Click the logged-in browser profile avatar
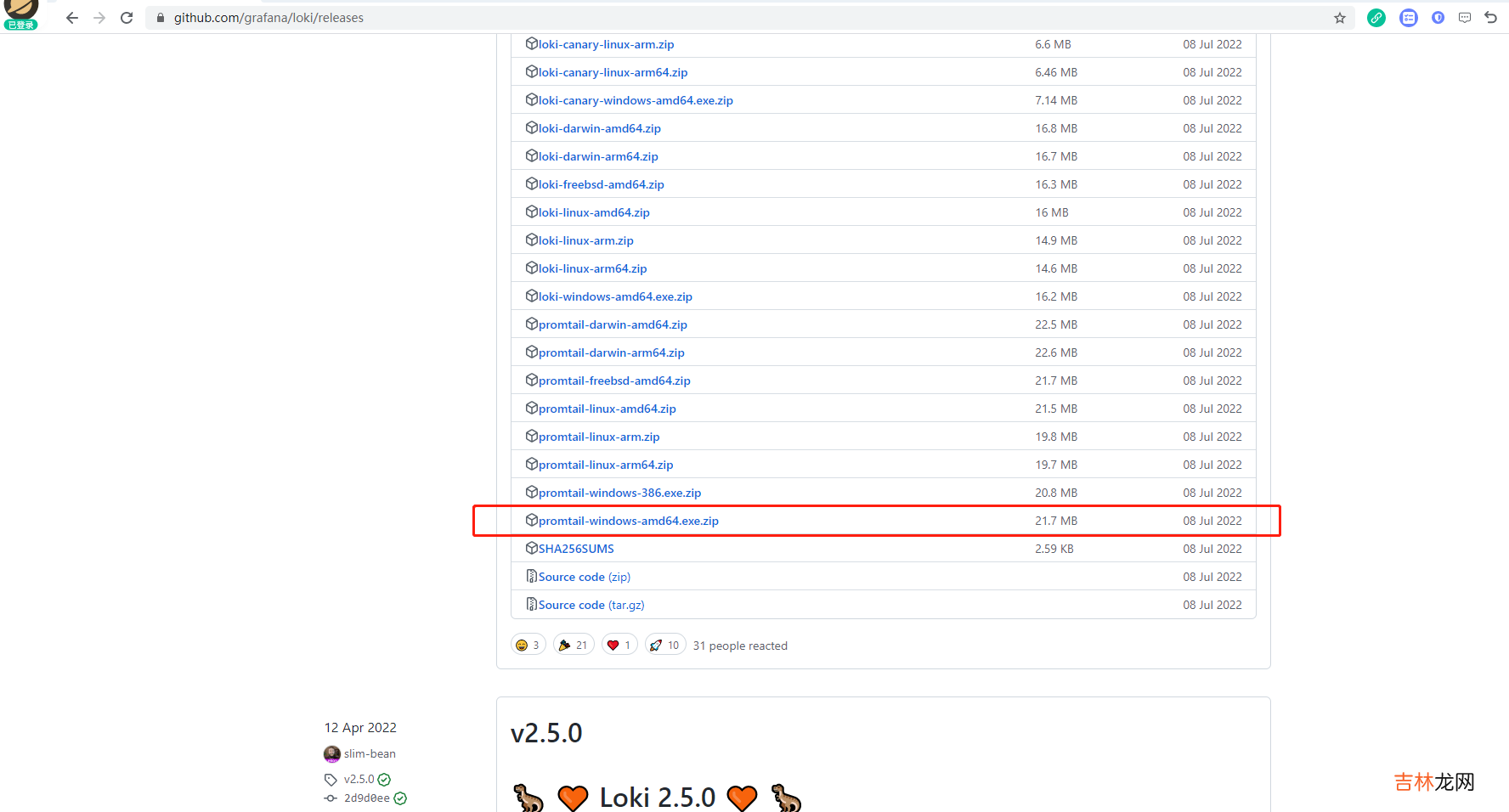The height and width of the screenshot is (812, 1509). [x=21, y=14]
